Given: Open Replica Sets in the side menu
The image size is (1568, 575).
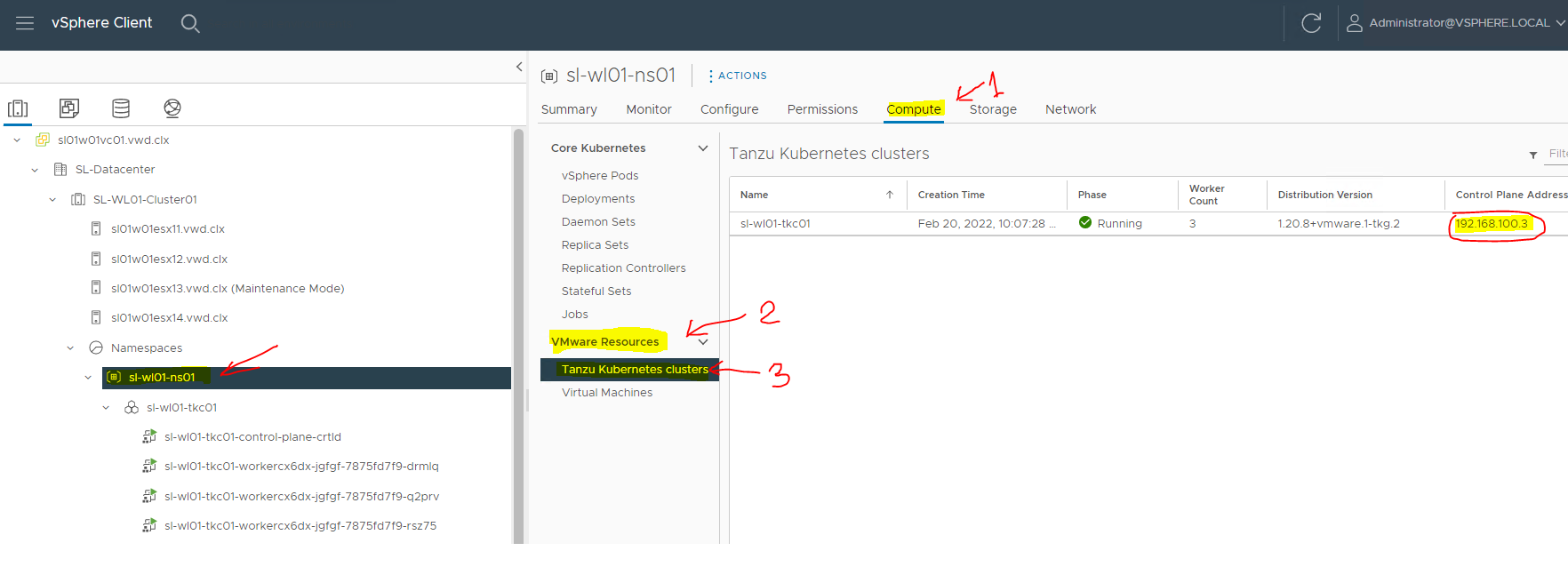Looking at the screenshot, I should click(595, 245).
